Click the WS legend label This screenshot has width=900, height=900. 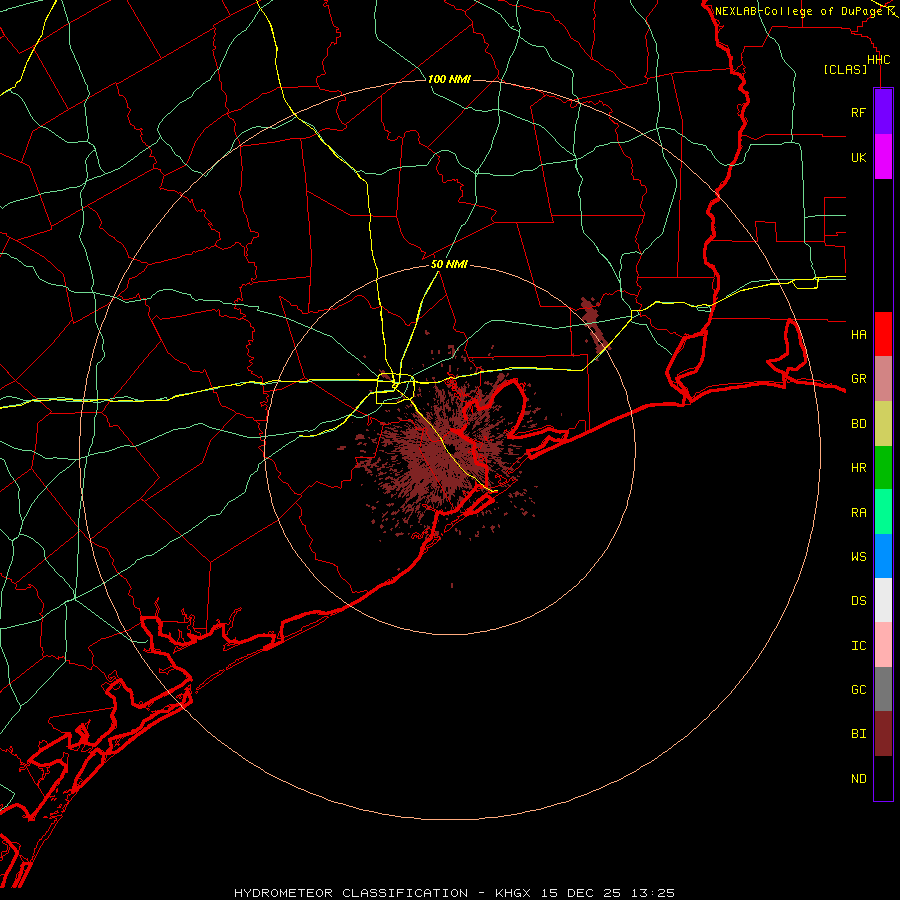(858, 557)
